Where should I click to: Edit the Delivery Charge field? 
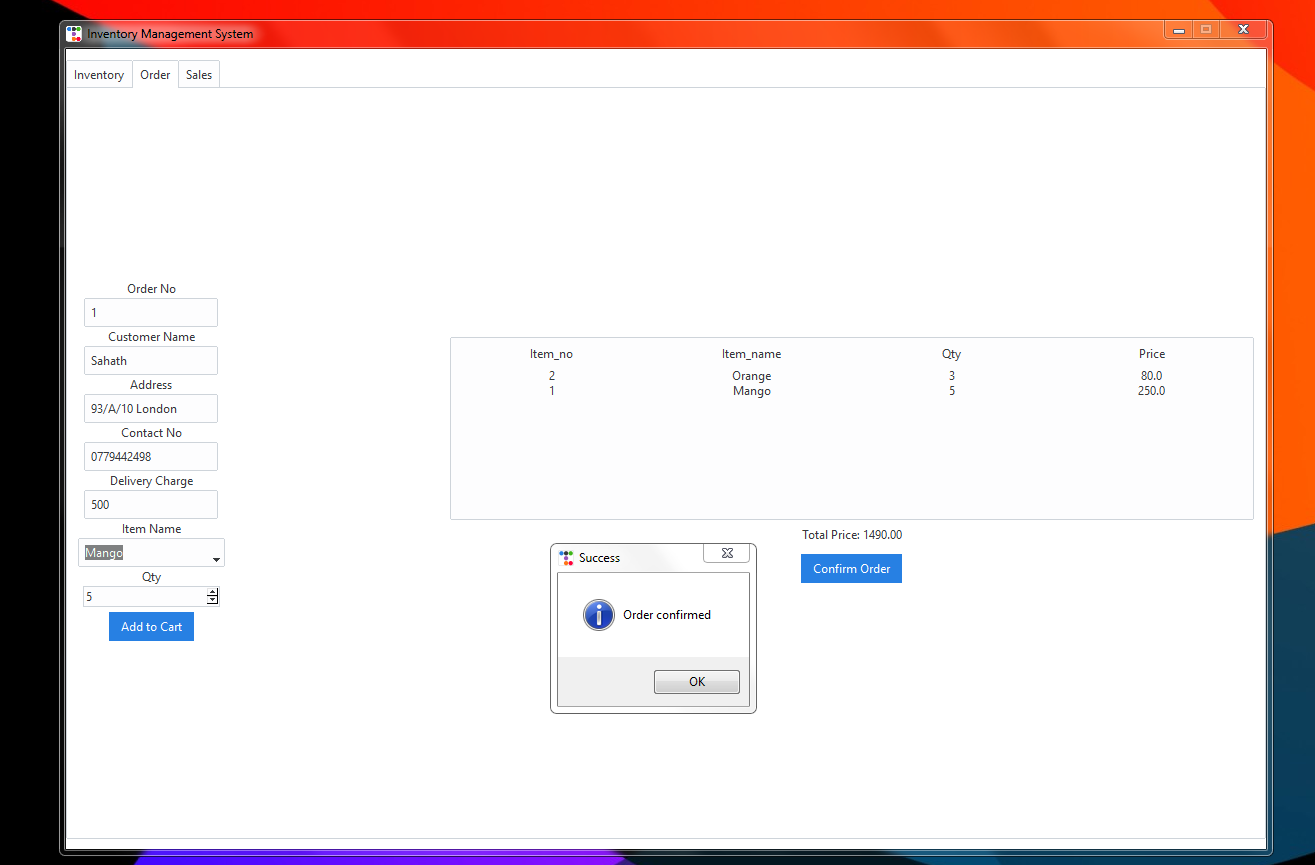151,505
